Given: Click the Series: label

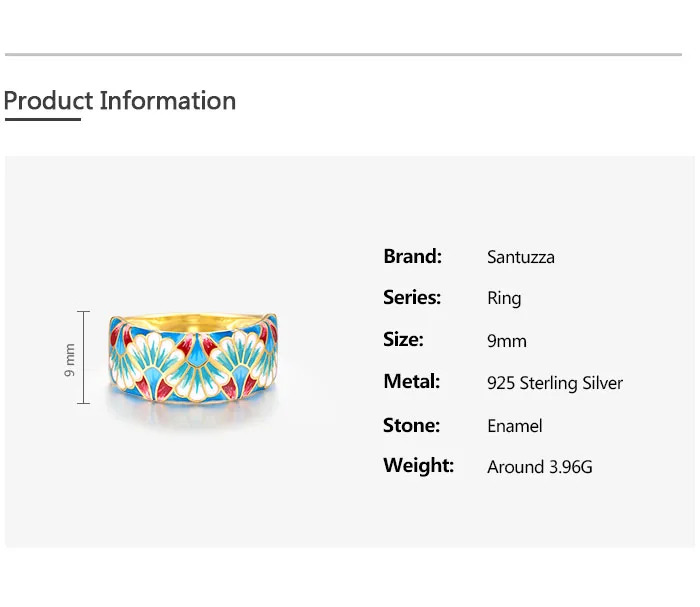Looking at the screenshot, I should click(x=412, y=297).
